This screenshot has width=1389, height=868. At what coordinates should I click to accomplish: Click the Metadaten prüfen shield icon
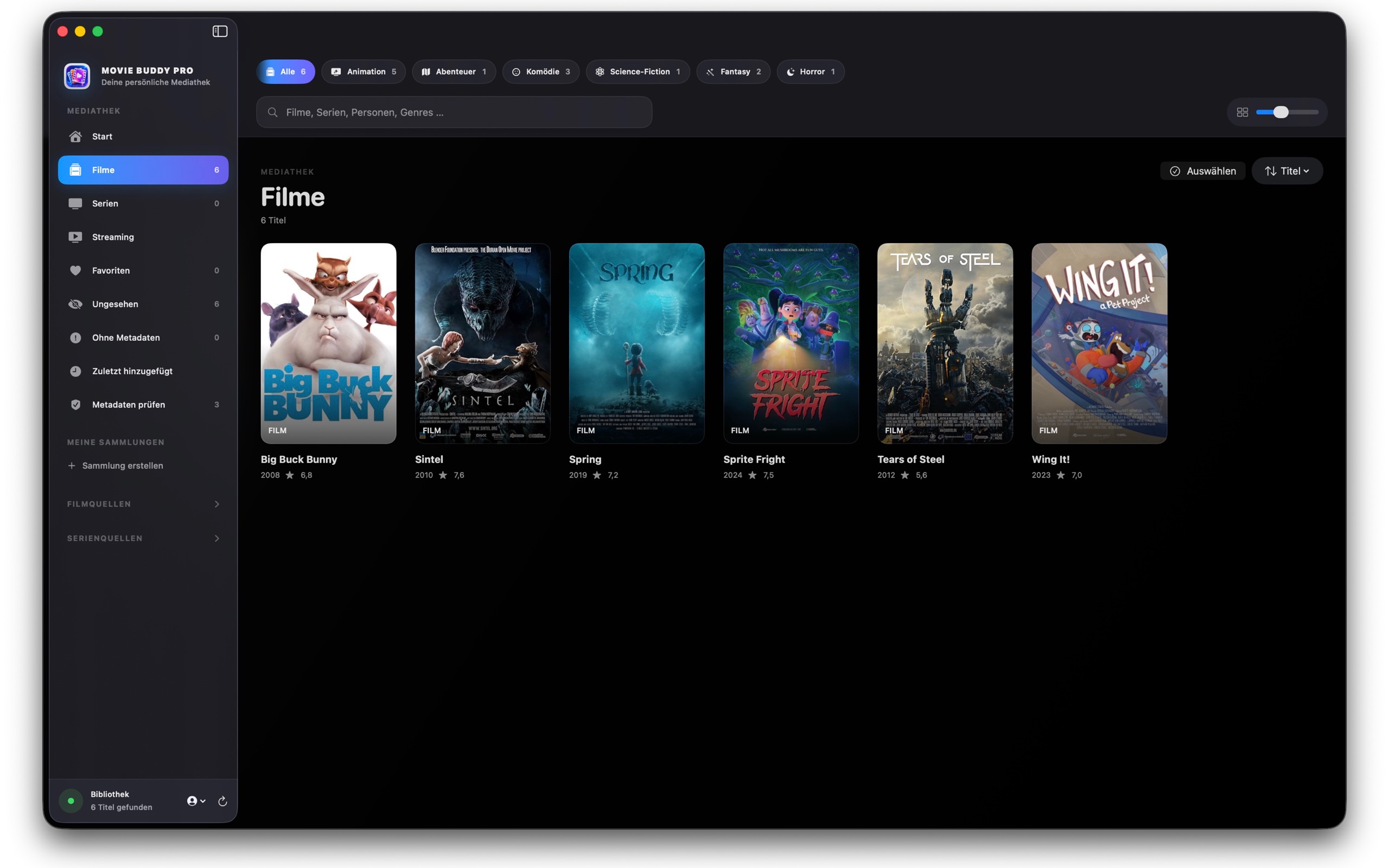click(75, 405)
